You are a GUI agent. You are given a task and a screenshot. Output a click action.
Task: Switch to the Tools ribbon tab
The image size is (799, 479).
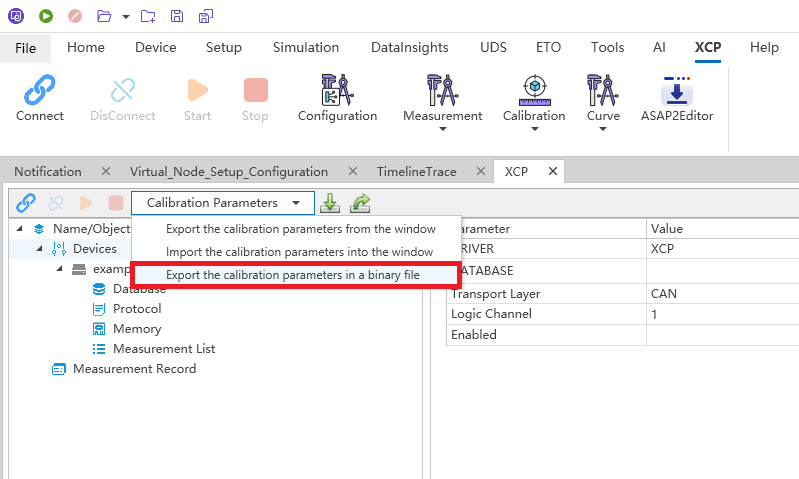pyautogui.click(x=607, y=47)
